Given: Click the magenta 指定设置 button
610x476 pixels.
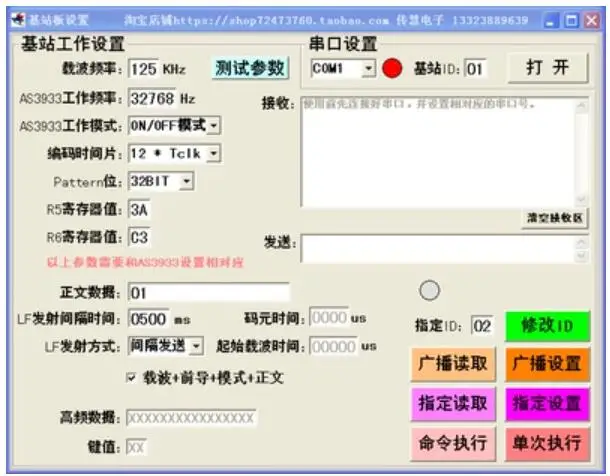Looking at the screenshot, I should pyautogui.click(x=547, y=404).
